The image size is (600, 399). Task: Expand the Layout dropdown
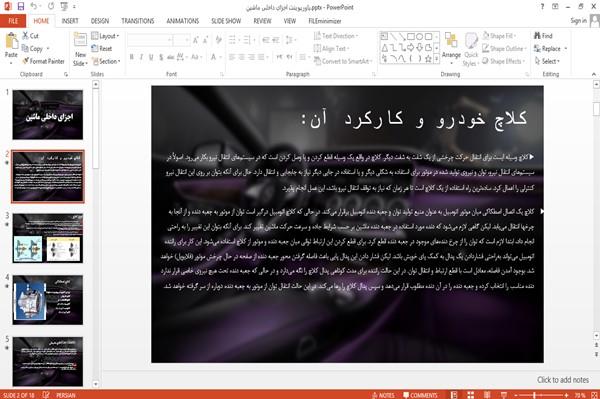pyautogui.click(x=105, y=36)
